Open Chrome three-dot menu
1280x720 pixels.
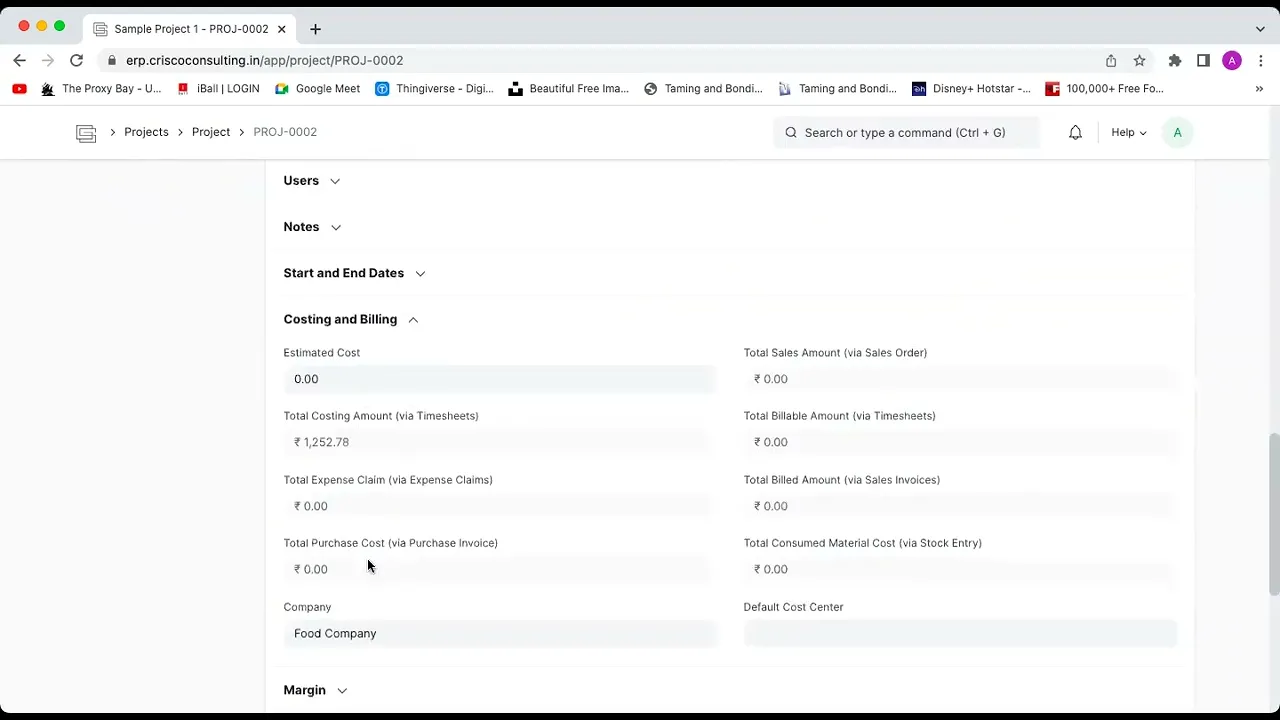tap(1260, 60)
